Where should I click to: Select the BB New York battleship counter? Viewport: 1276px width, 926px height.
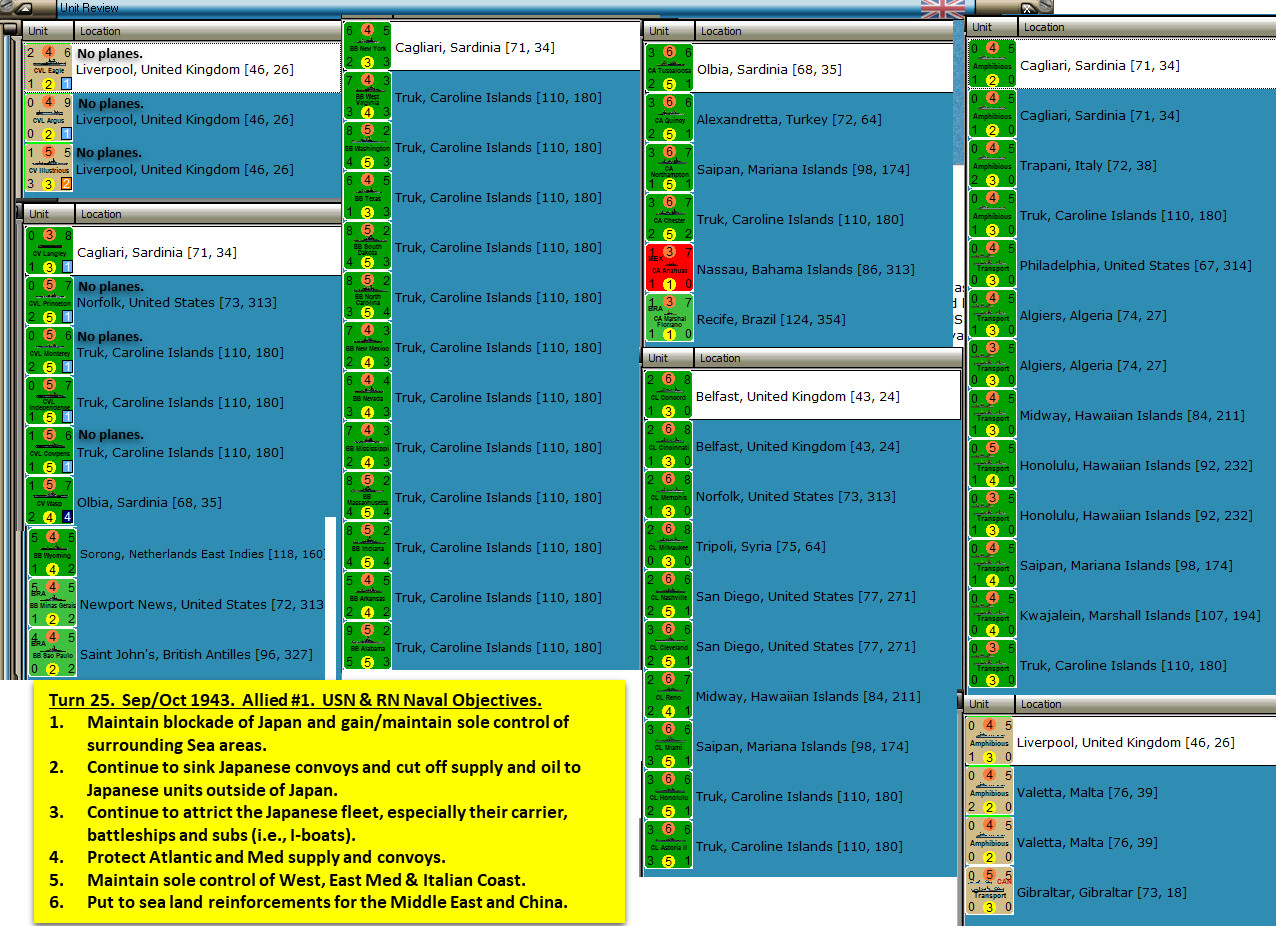coord(367,46)
